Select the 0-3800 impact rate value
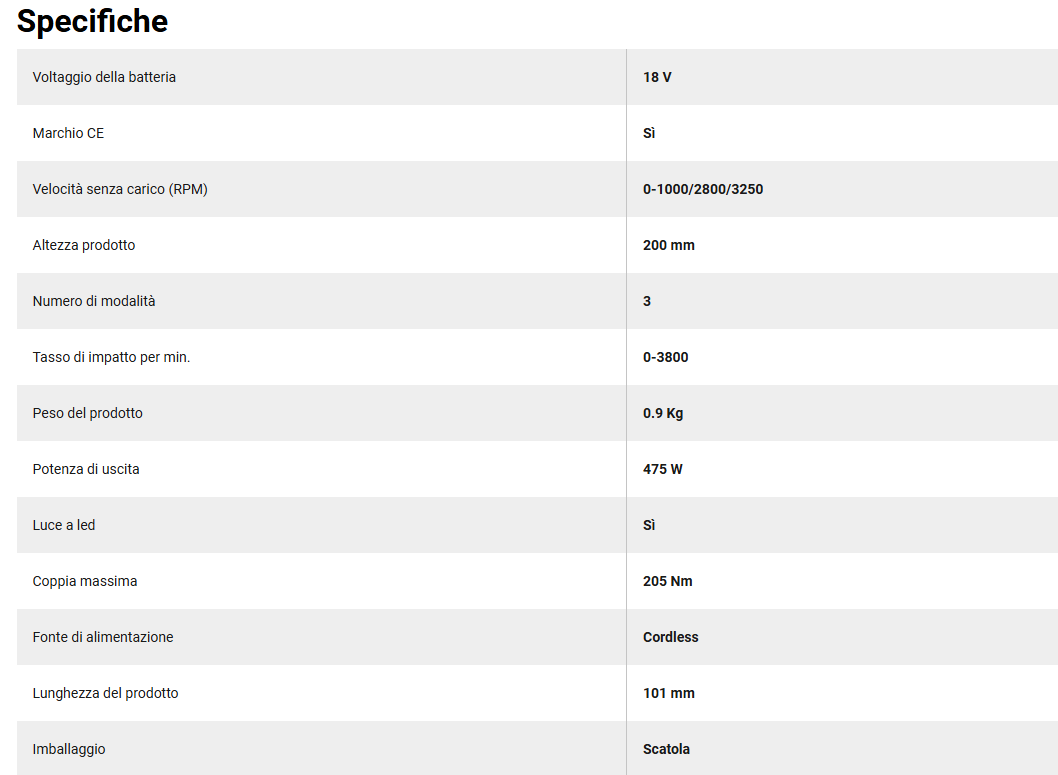 666,357
